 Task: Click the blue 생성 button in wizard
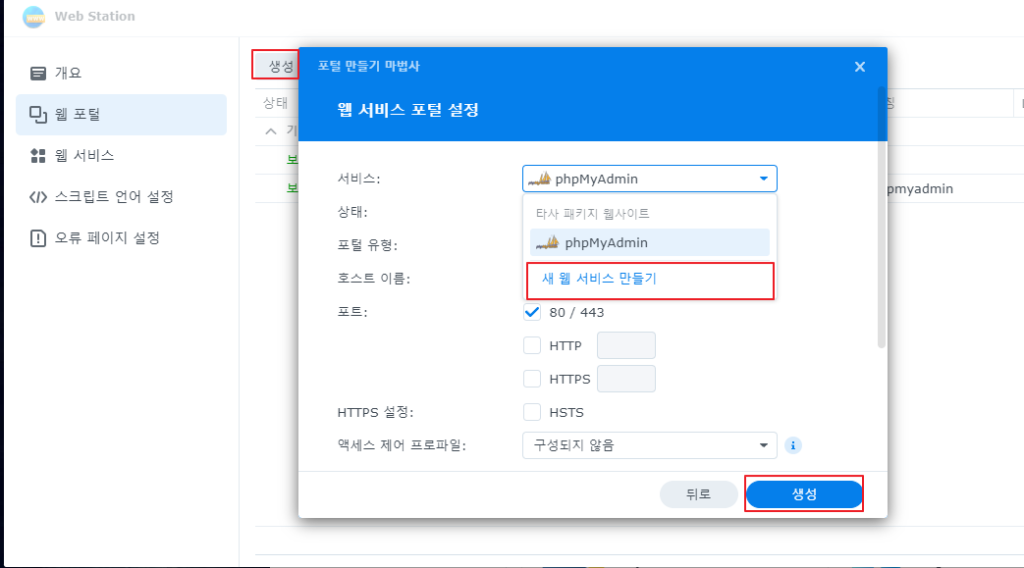click(x=804, y=494)
